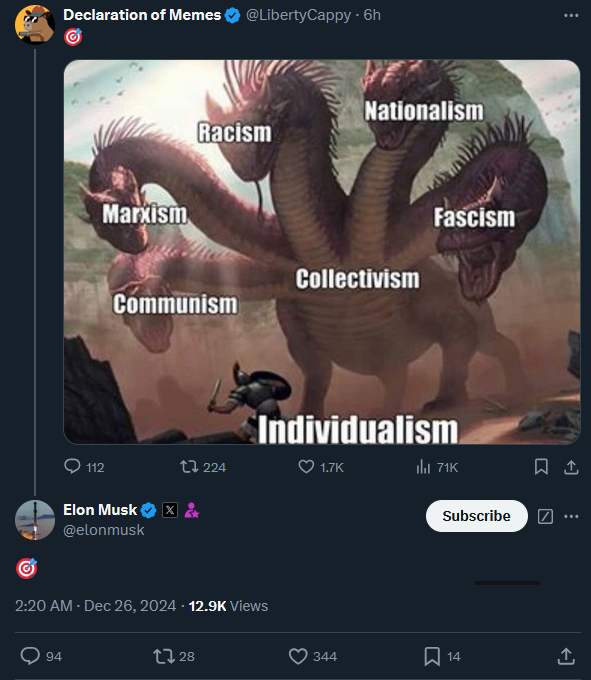
Task: Bookmark the quoted meme post
Action: [541, 467]
